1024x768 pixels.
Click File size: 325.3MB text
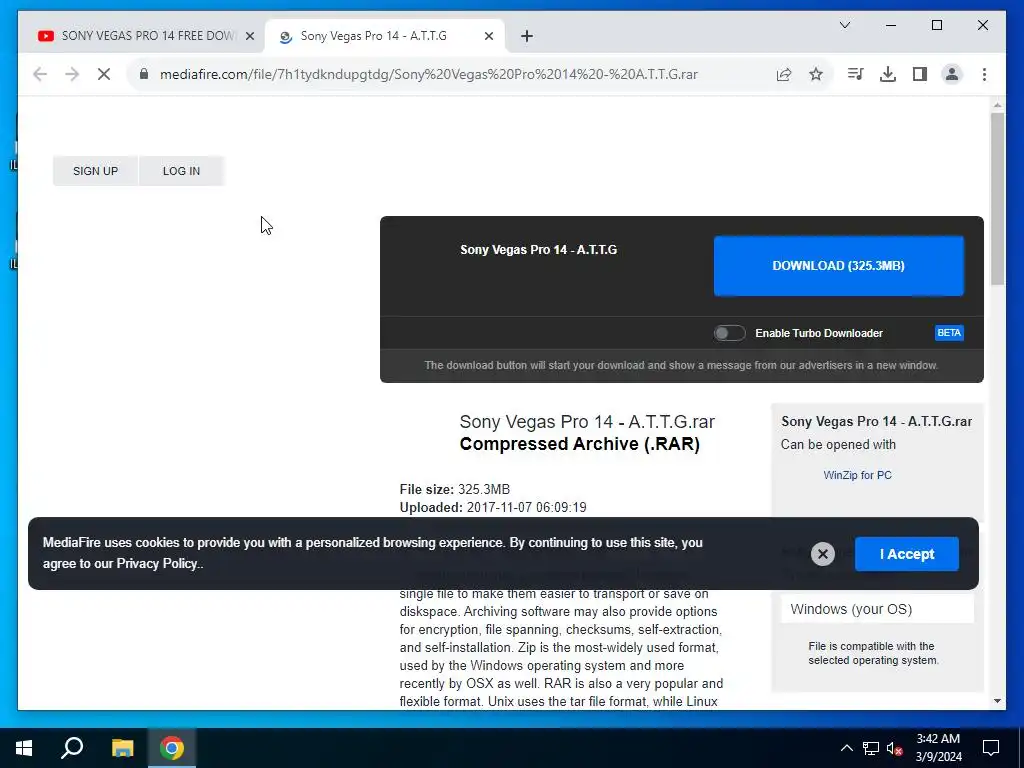point(455,489)
